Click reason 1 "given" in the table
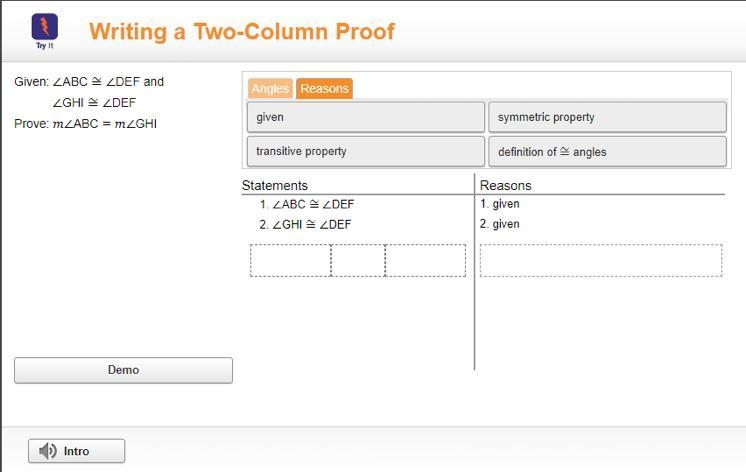 point(500,204)
